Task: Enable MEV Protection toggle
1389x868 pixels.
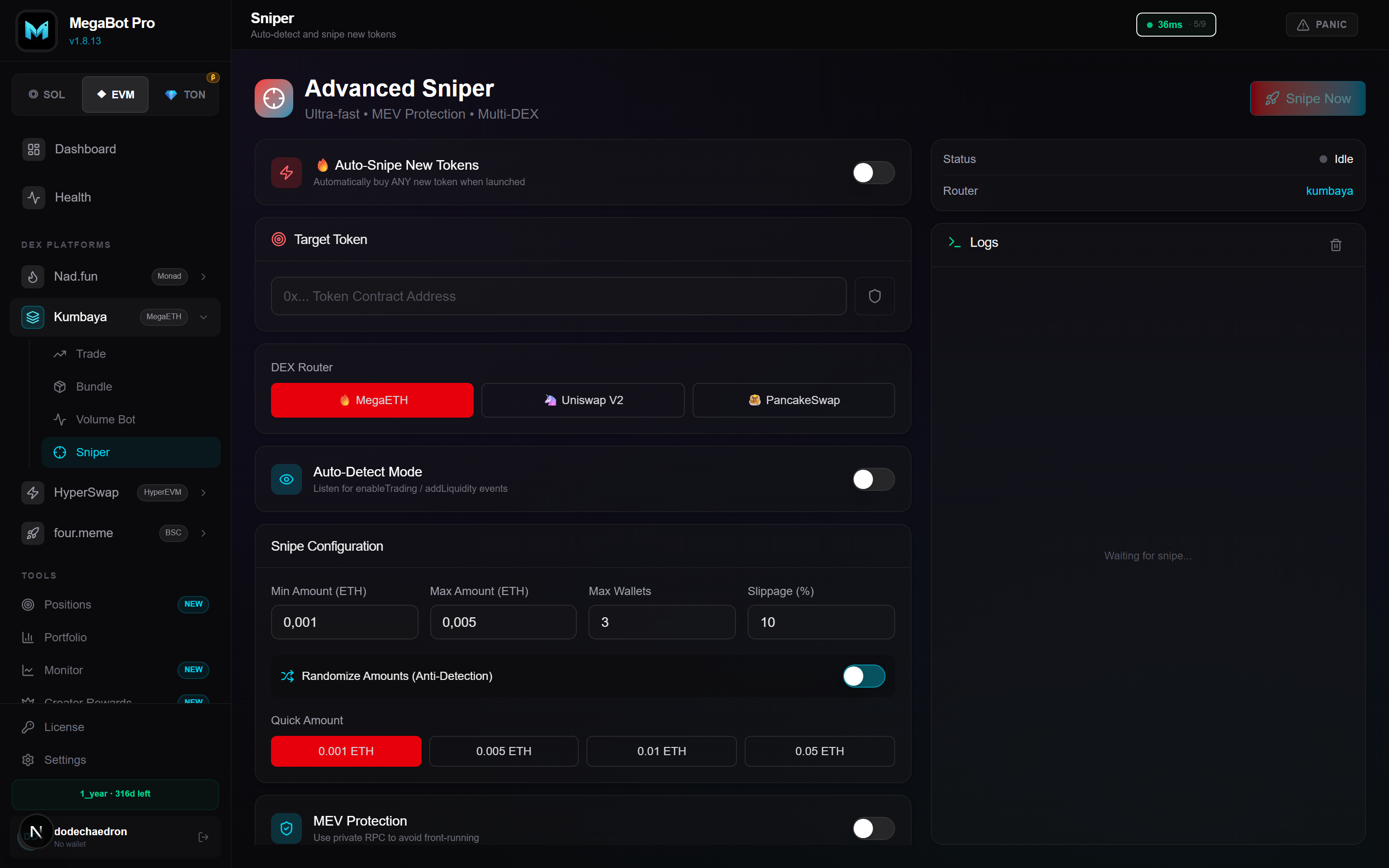Action: click(873, 828)
